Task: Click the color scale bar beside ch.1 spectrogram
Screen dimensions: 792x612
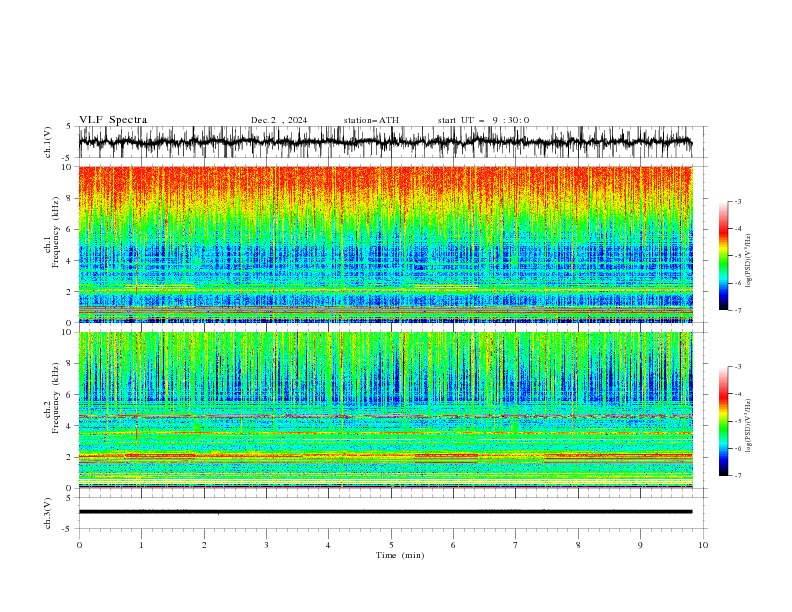Action: click(724, 256)
